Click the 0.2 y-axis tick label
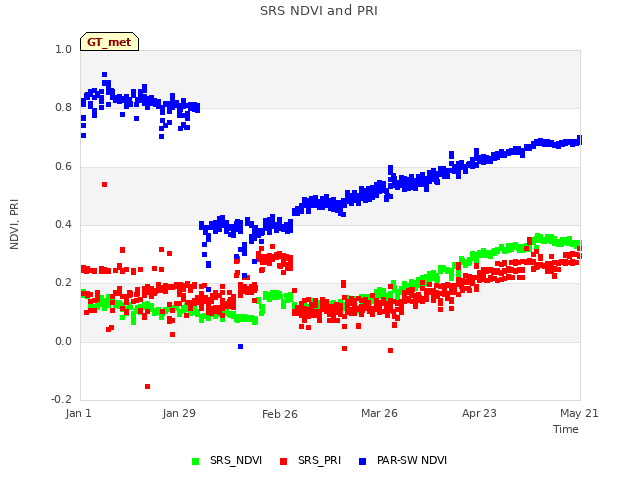The image size is (640, 480). (63, 283)
